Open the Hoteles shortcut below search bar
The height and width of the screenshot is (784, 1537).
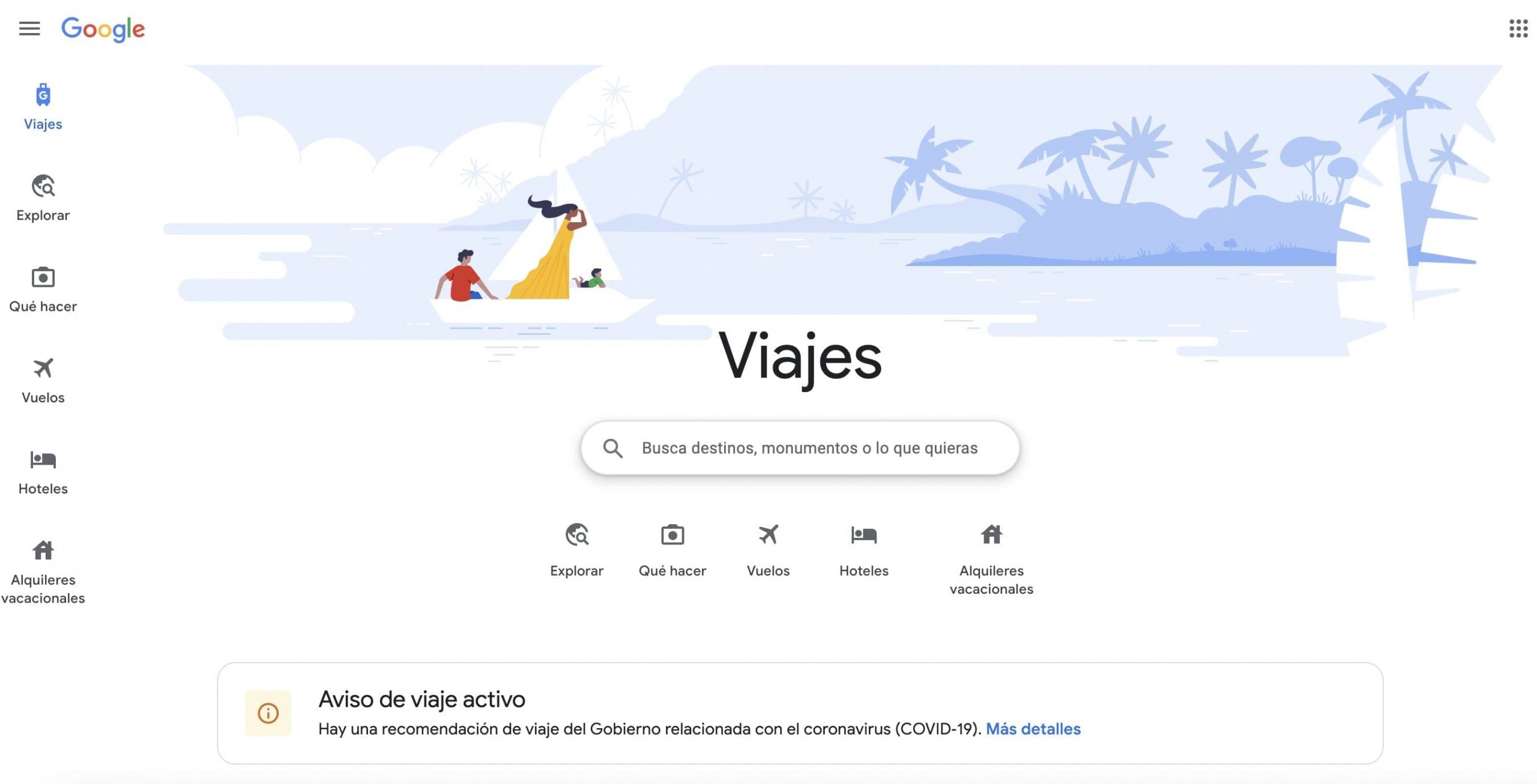coord(864,550)
